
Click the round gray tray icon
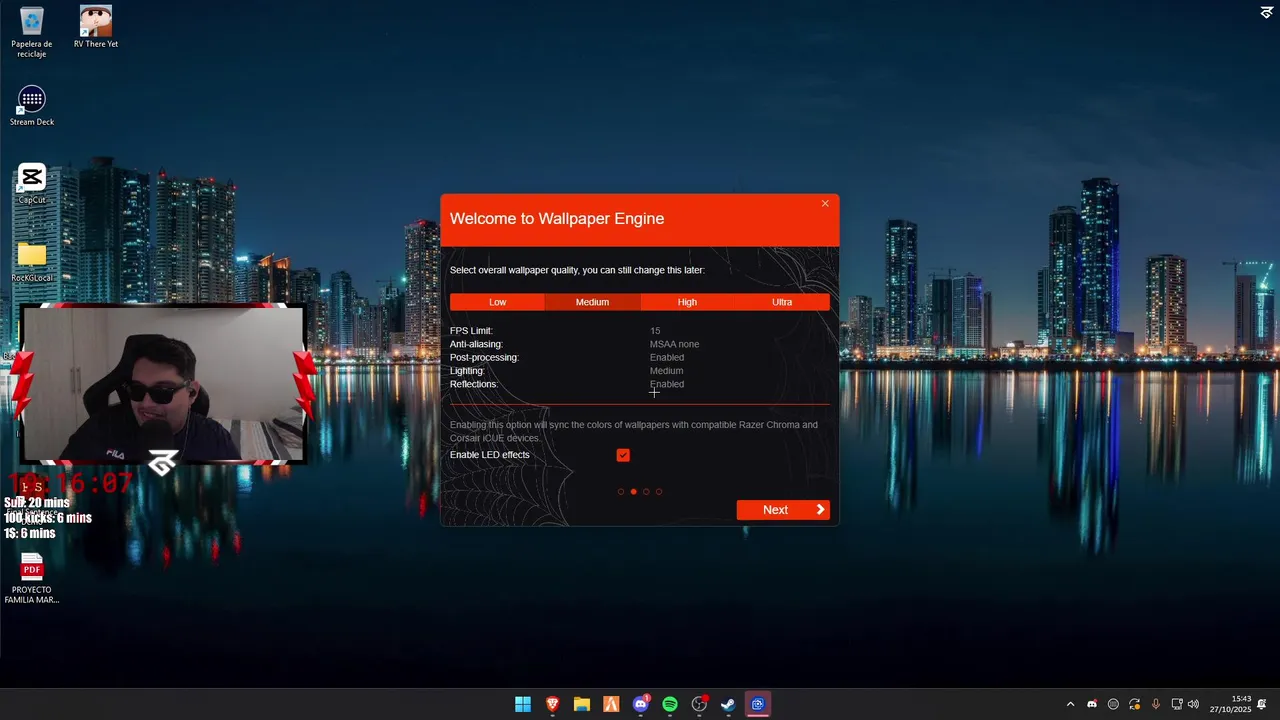pos(1113,704)
